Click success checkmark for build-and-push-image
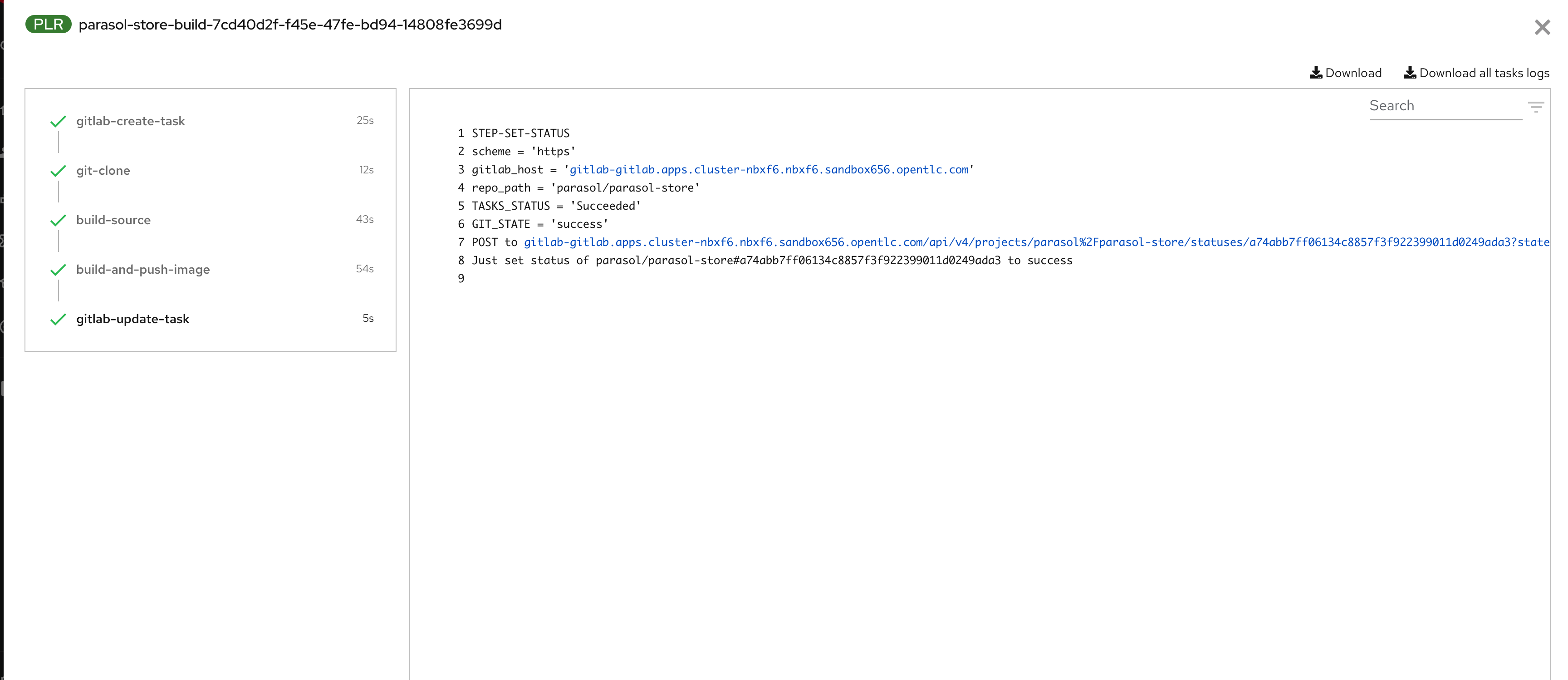 click(58, 270)
